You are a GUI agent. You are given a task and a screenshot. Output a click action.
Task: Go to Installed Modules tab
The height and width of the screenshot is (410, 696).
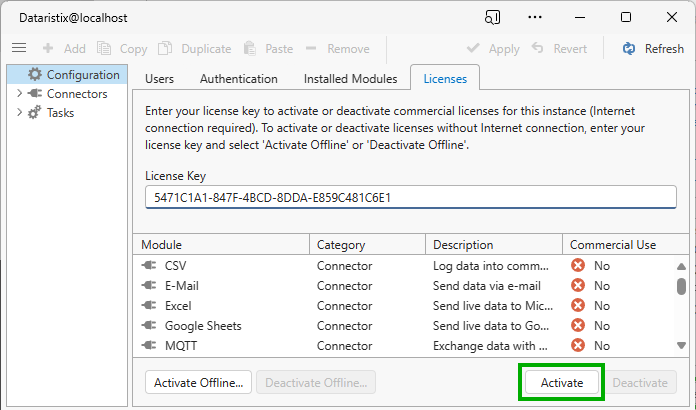pos(350,78)
